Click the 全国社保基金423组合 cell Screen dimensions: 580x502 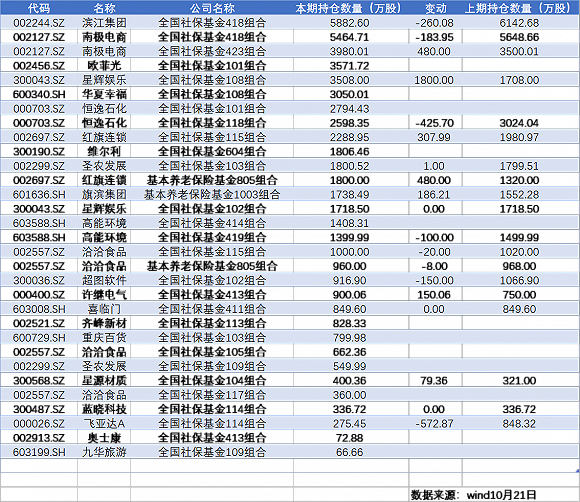[x=212, y=51]
